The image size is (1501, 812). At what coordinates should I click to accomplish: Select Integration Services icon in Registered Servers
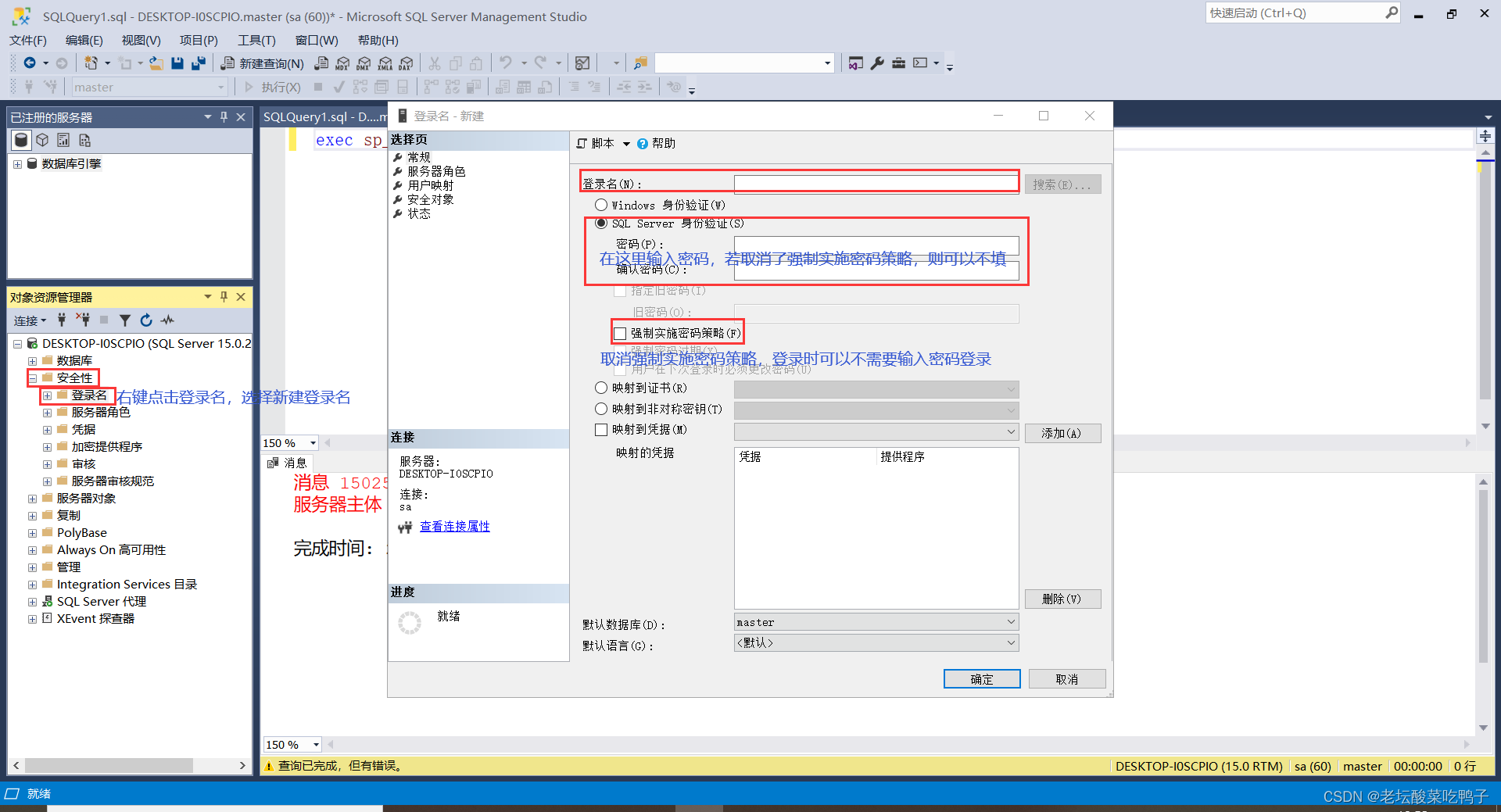click(x=84, y=140)
